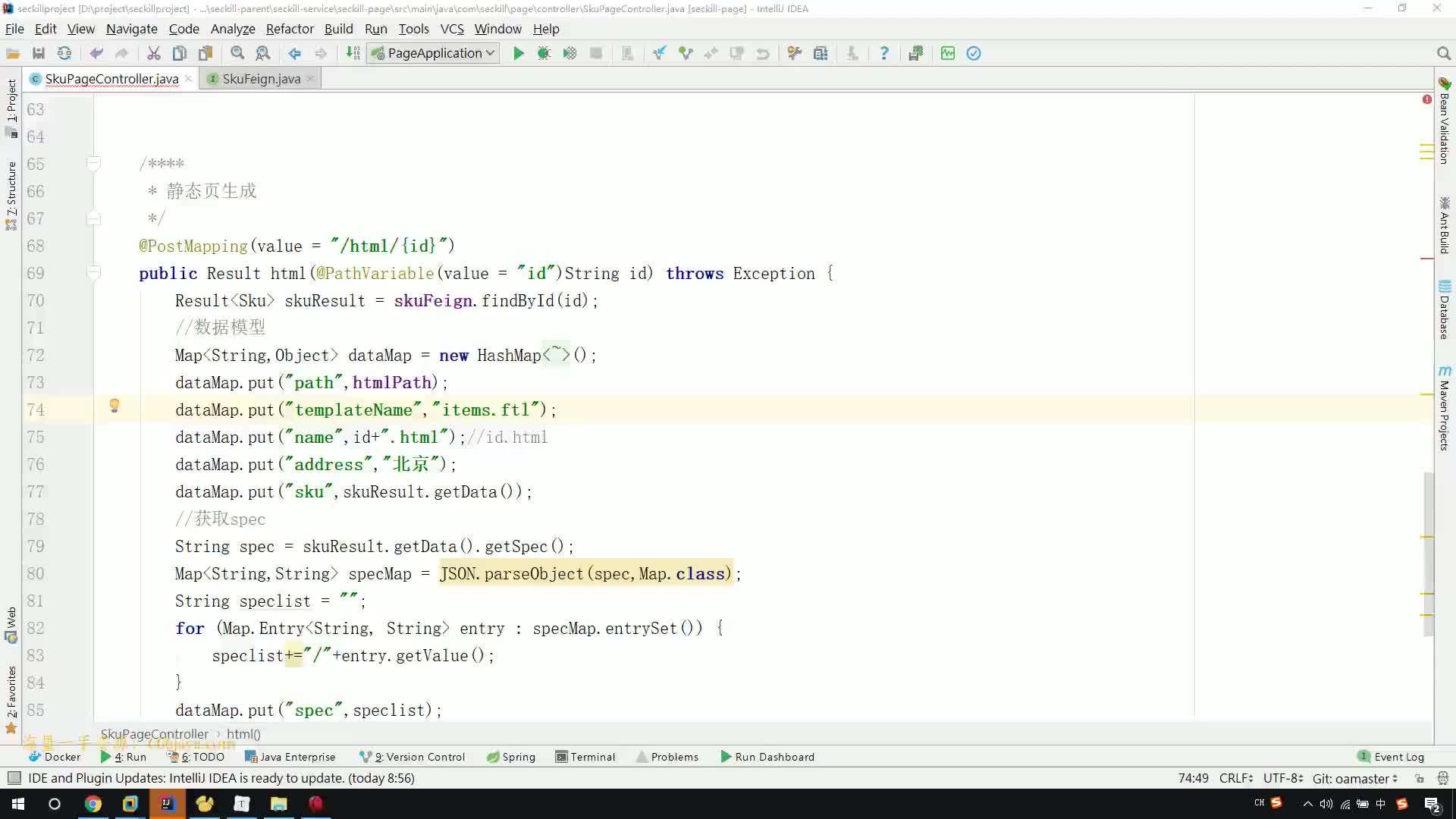Open the Problems tool window
The width and height of the screenshot is (1456, 819).
coord(667,757)
